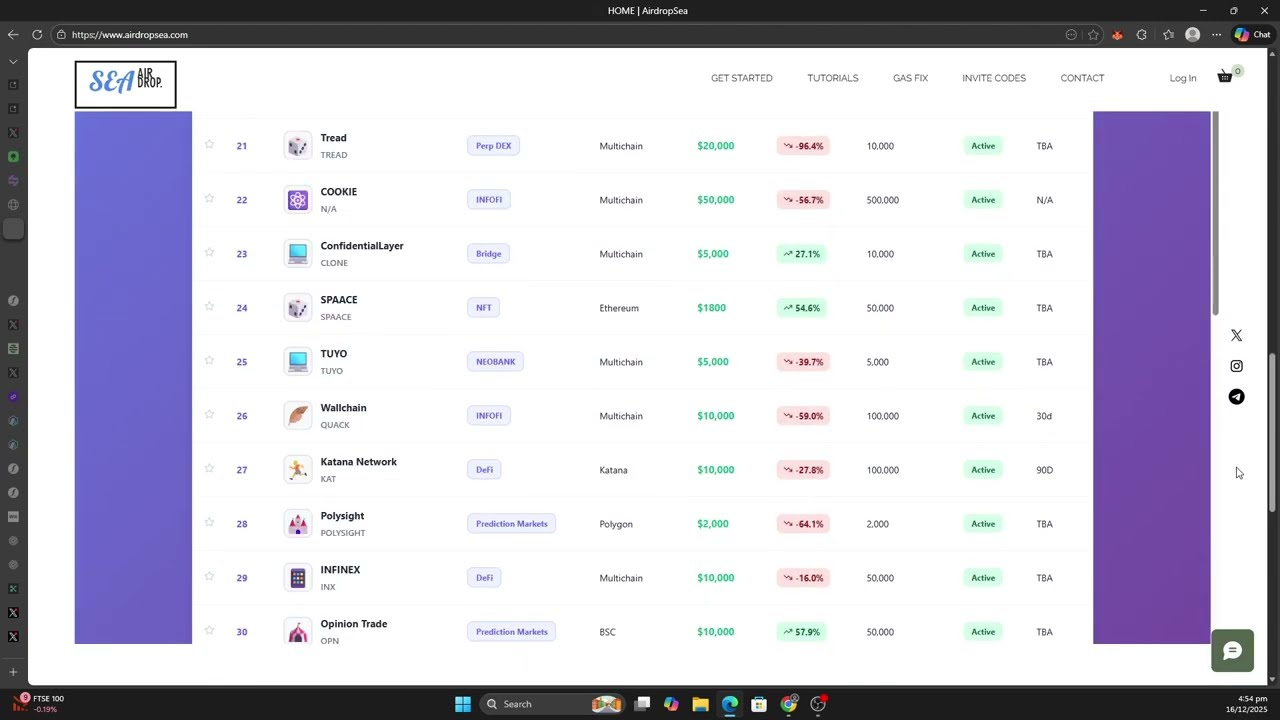Open the GAS FIX page
1280x720 pixels.
(x=910, y=78)
